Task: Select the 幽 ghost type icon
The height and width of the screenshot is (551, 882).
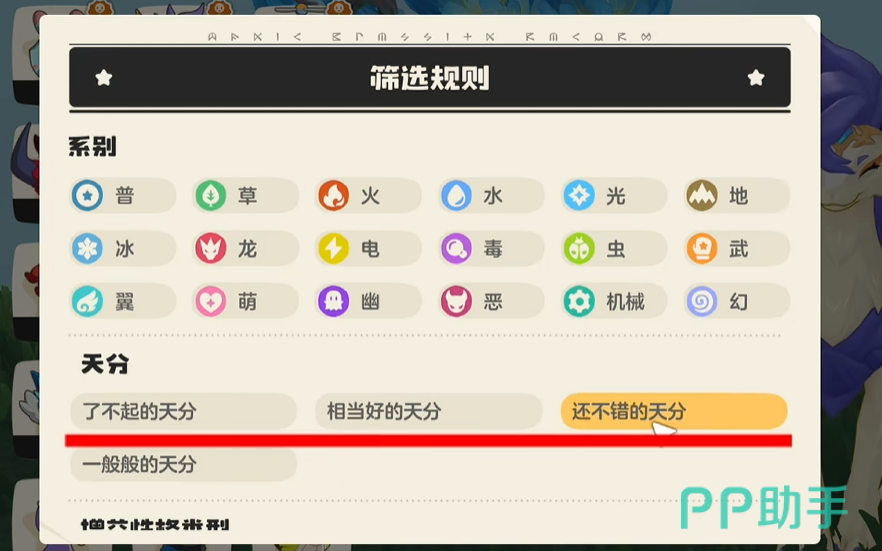Action: pyautogui.click(x=334, y=301)
